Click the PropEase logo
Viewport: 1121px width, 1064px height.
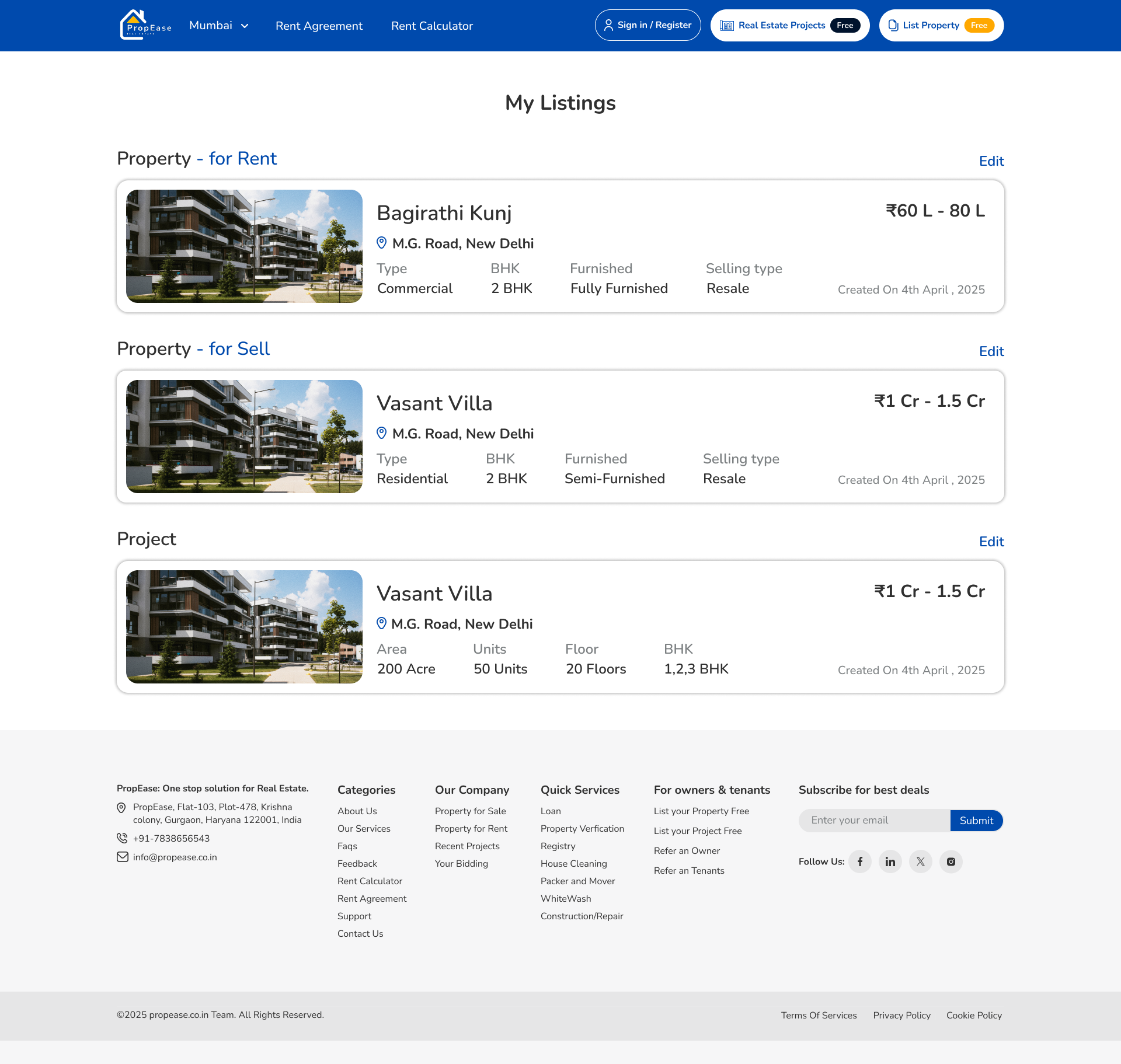[x=146, y=25]
